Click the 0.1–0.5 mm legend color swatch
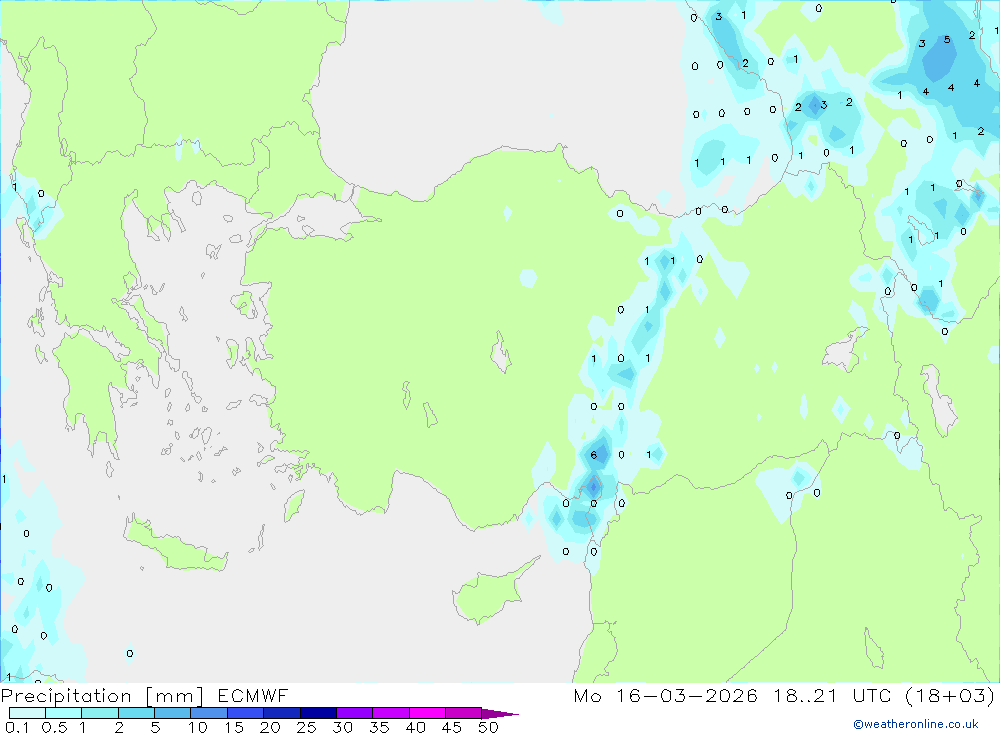 (x=27, y=713)
